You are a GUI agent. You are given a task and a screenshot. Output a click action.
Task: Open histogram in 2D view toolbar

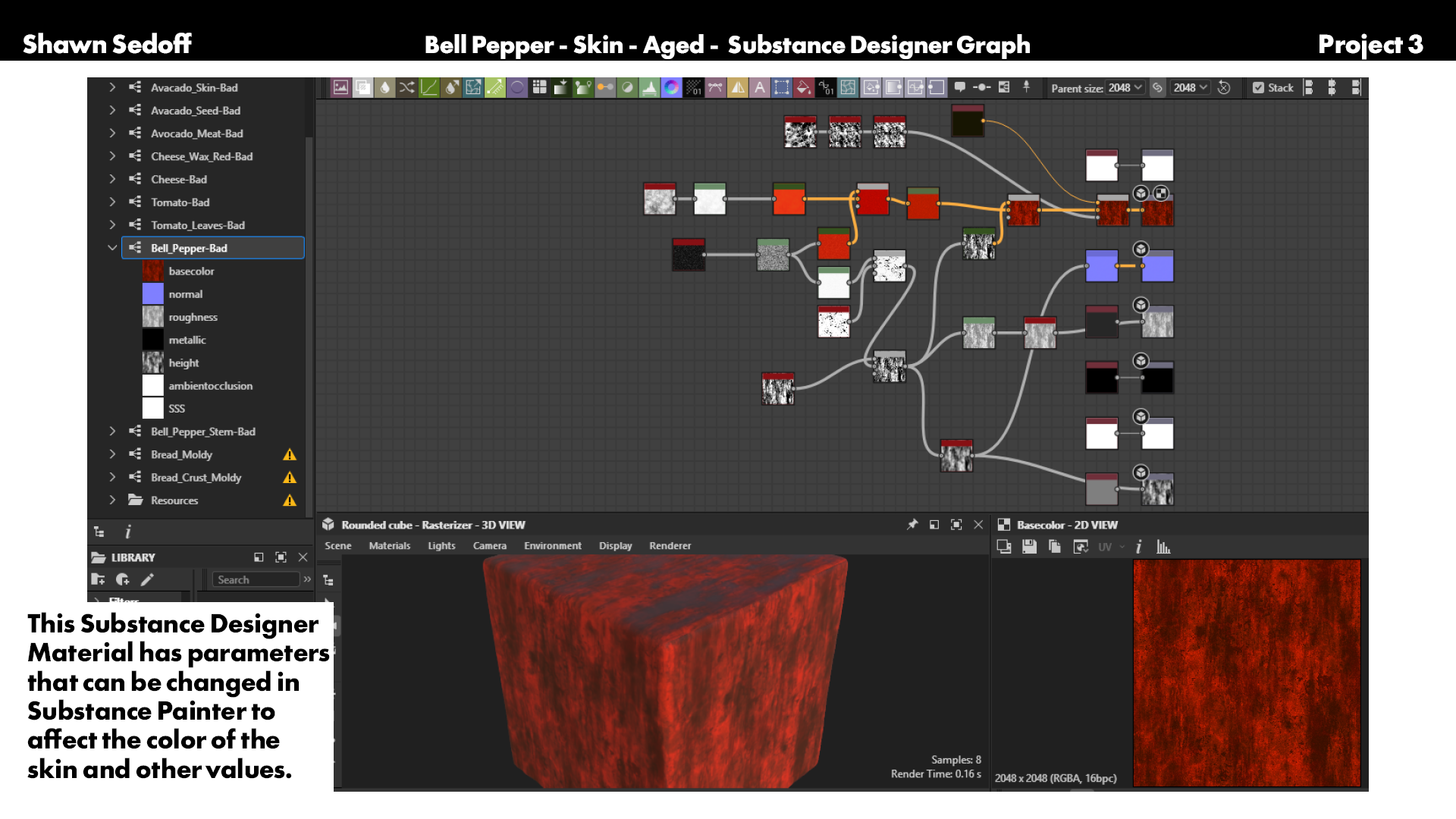tap(1163, 547)
